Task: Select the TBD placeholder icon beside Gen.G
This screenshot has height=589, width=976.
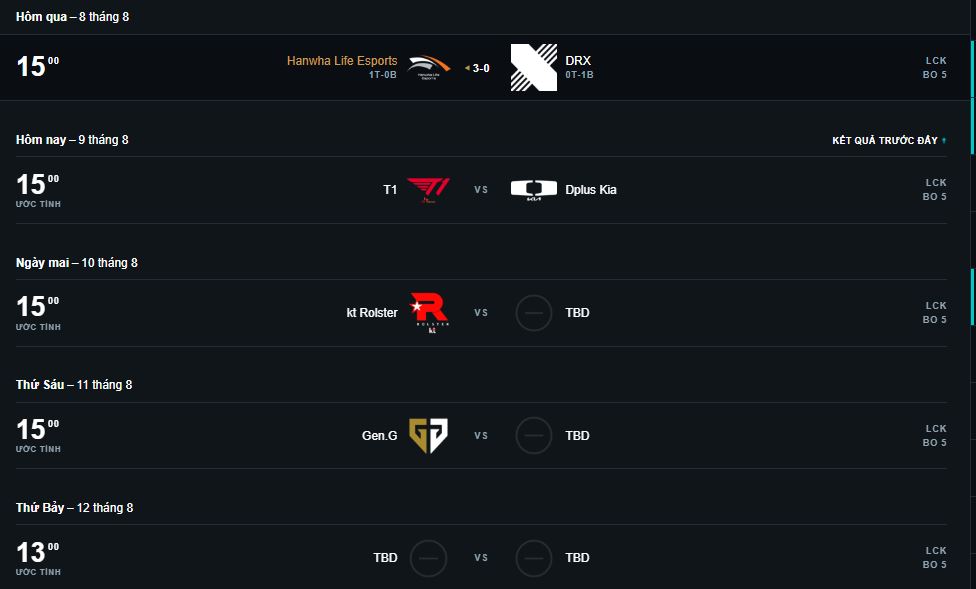Action: (x=533, y=435)
